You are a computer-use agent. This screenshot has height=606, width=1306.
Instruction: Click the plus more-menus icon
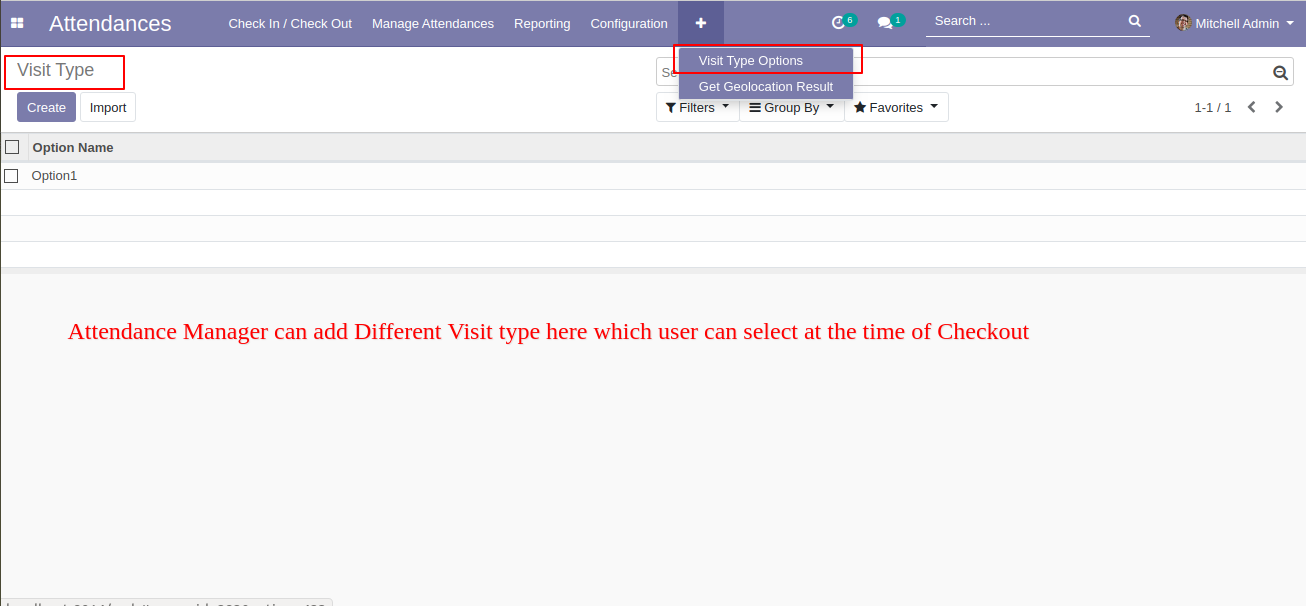click(701, 23)
